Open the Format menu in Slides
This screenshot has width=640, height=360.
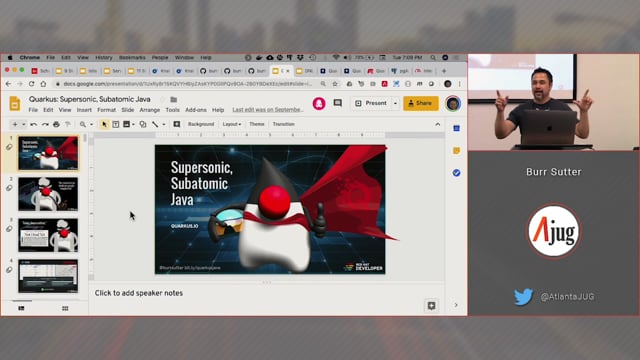coord(107,110)
